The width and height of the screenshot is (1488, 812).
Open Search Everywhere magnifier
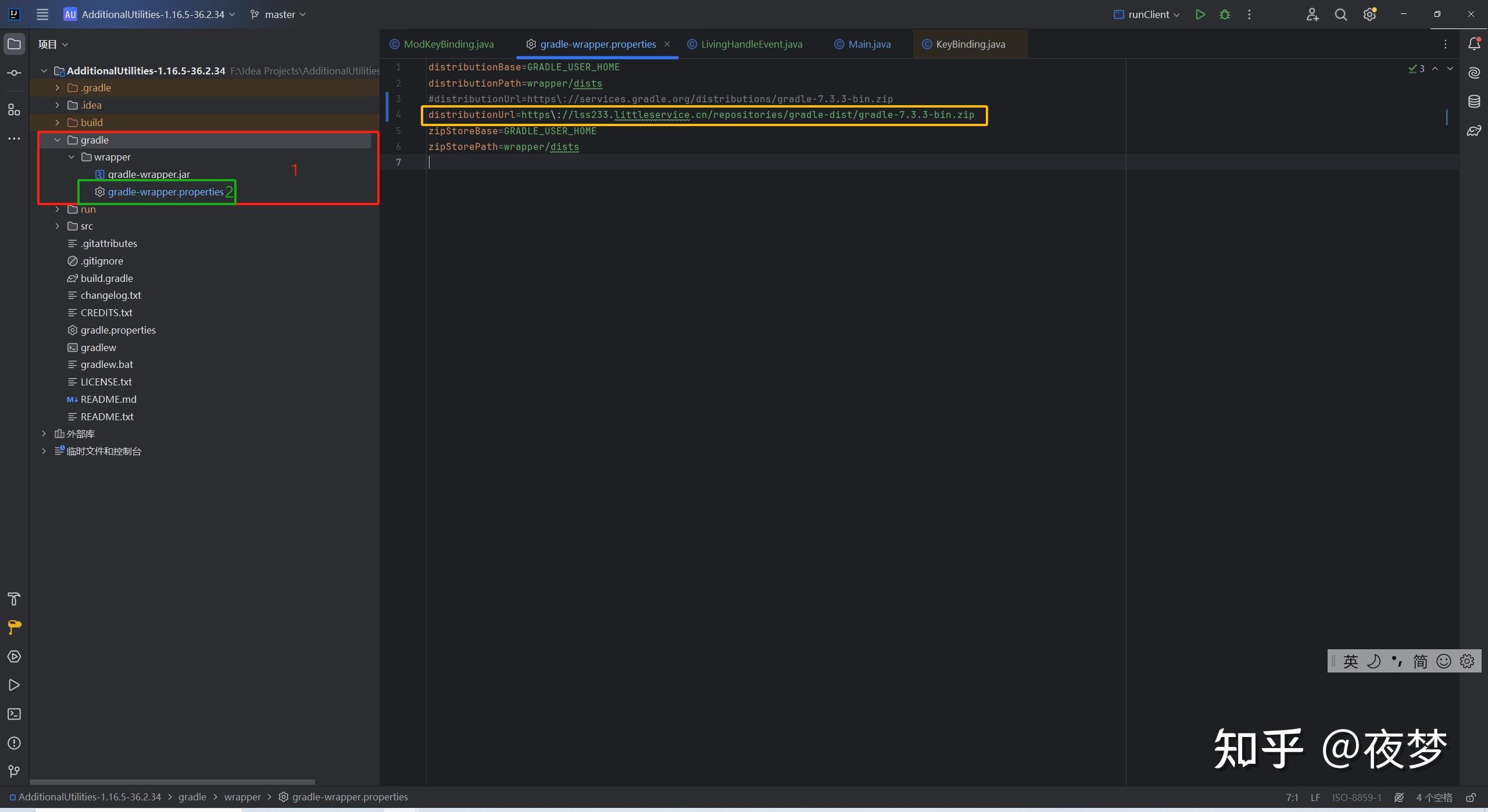tap(1341, 15)
